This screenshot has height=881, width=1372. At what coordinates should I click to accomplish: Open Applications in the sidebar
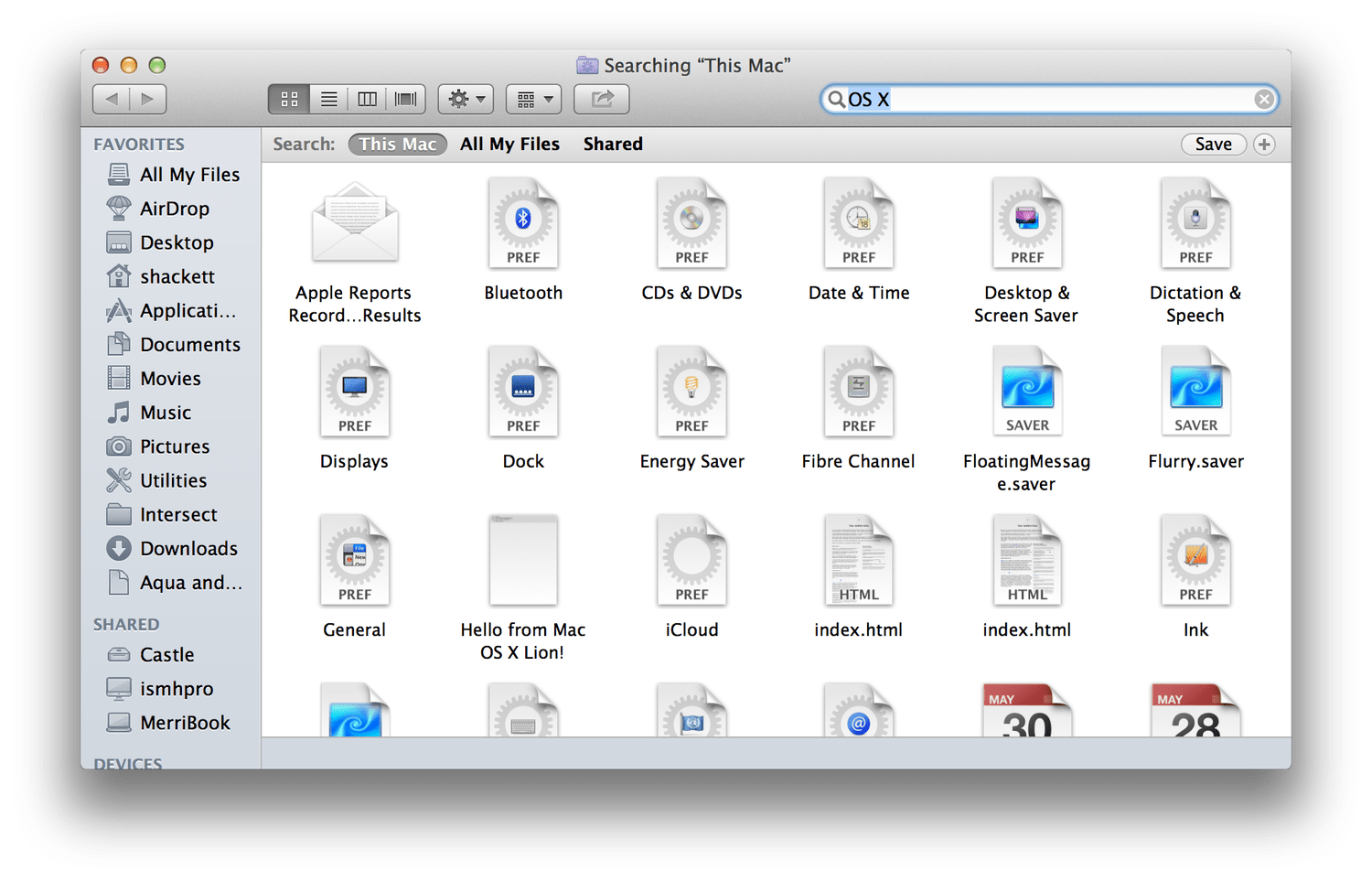(x=171, y=310)
